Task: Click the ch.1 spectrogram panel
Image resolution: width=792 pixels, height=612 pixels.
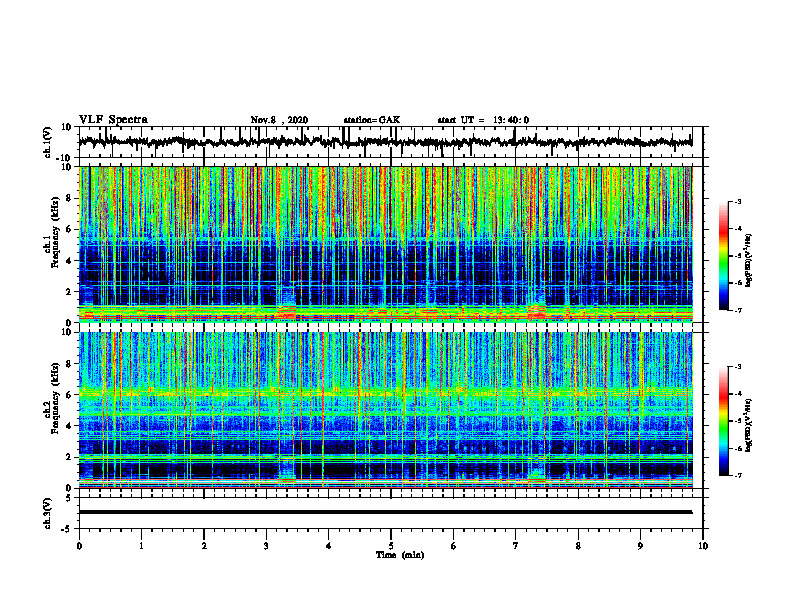Action: point(385,244)
